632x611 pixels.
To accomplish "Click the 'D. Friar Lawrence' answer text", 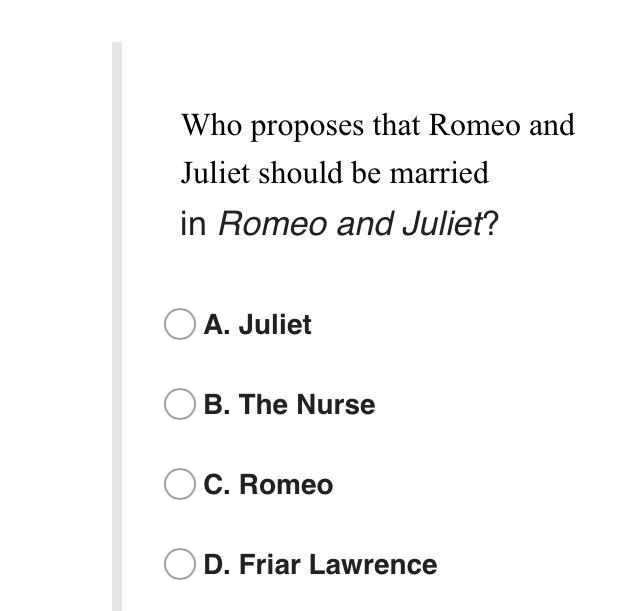I will click(x=320, y=565).
